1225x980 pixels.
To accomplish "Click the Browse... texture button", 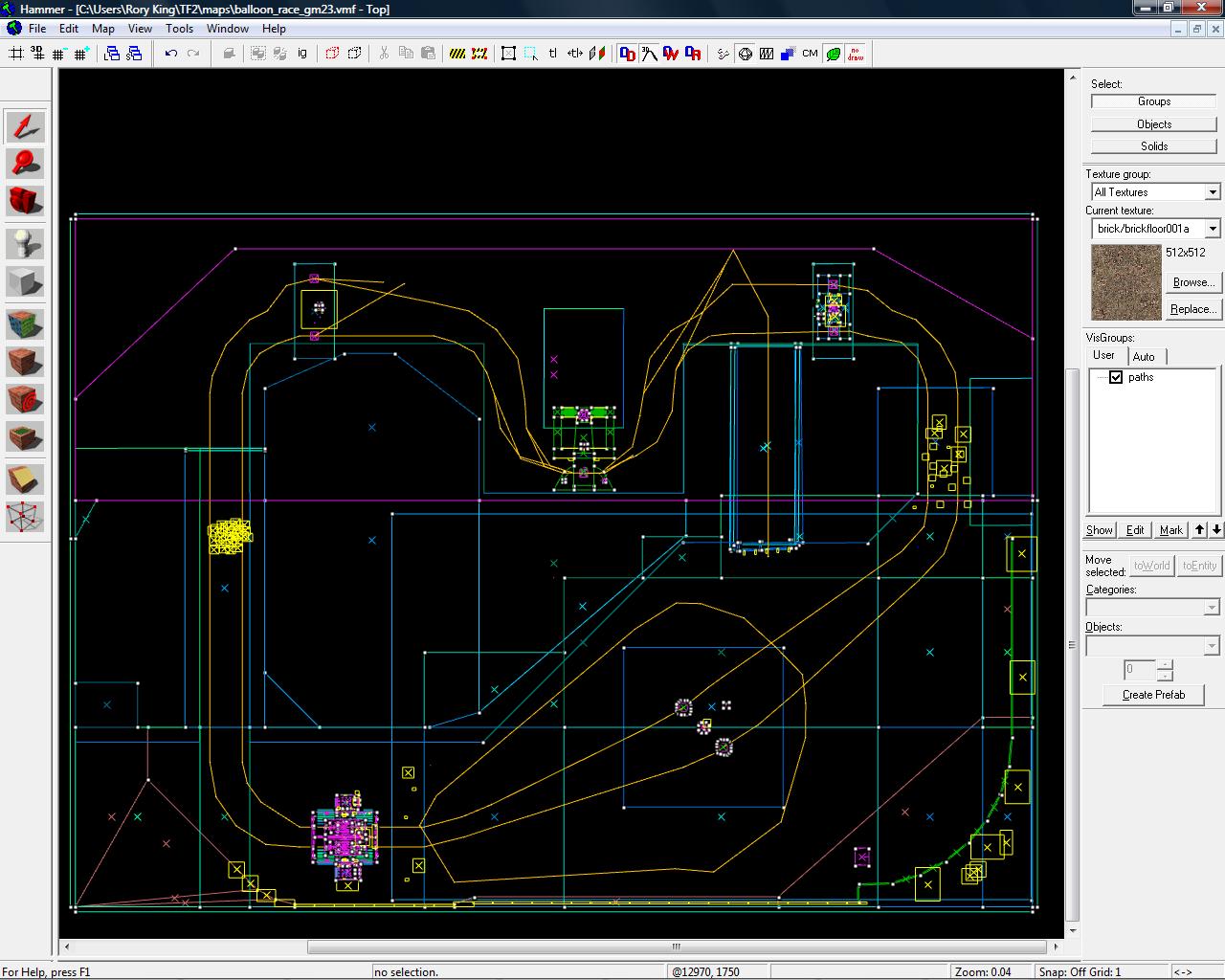I will click(1192, 282).
